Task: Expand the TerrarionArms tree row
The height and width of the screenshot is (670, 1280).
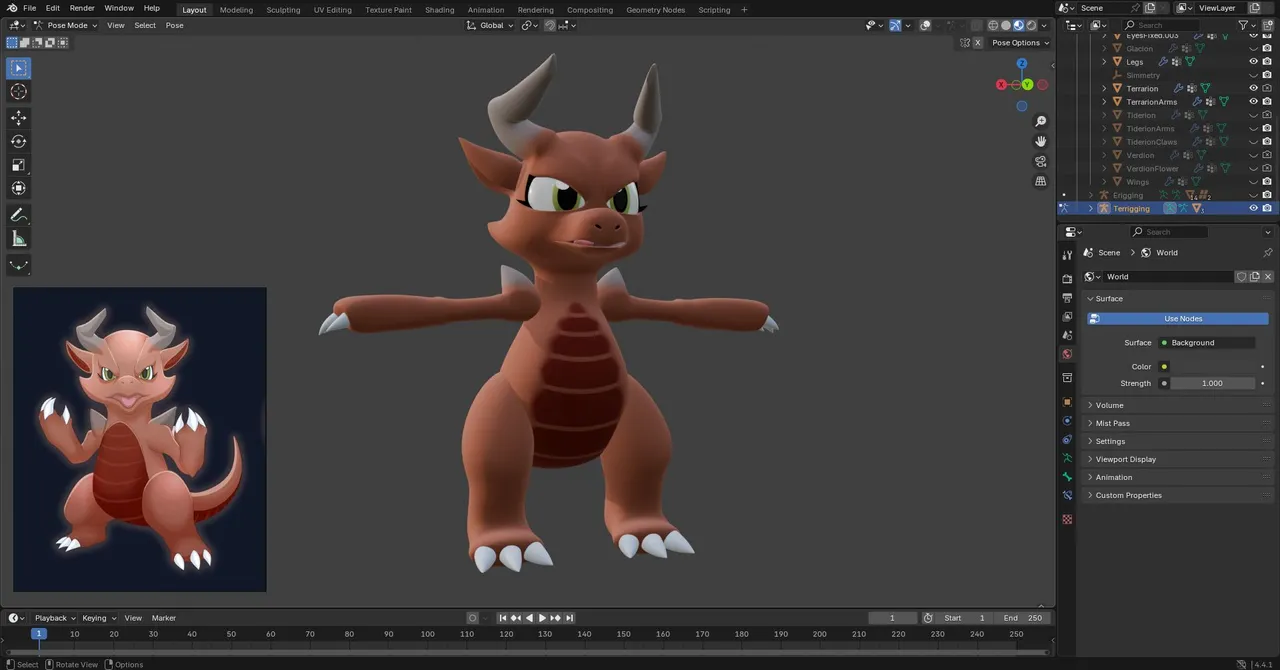Action: (x=1105, y=102)
